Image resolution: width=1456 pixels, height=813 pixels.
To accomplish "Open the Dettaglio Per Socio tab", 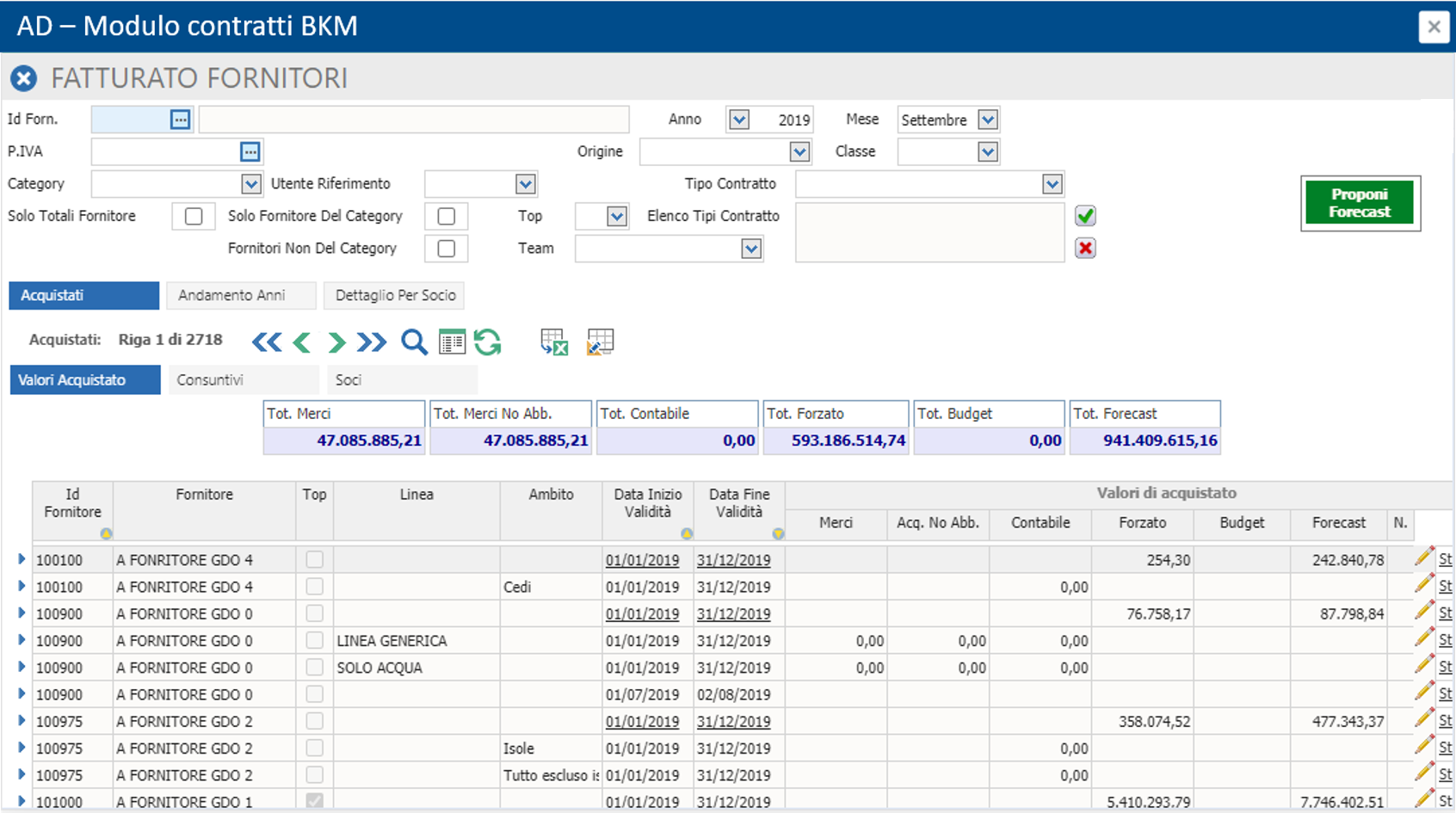I will point(395,295).
